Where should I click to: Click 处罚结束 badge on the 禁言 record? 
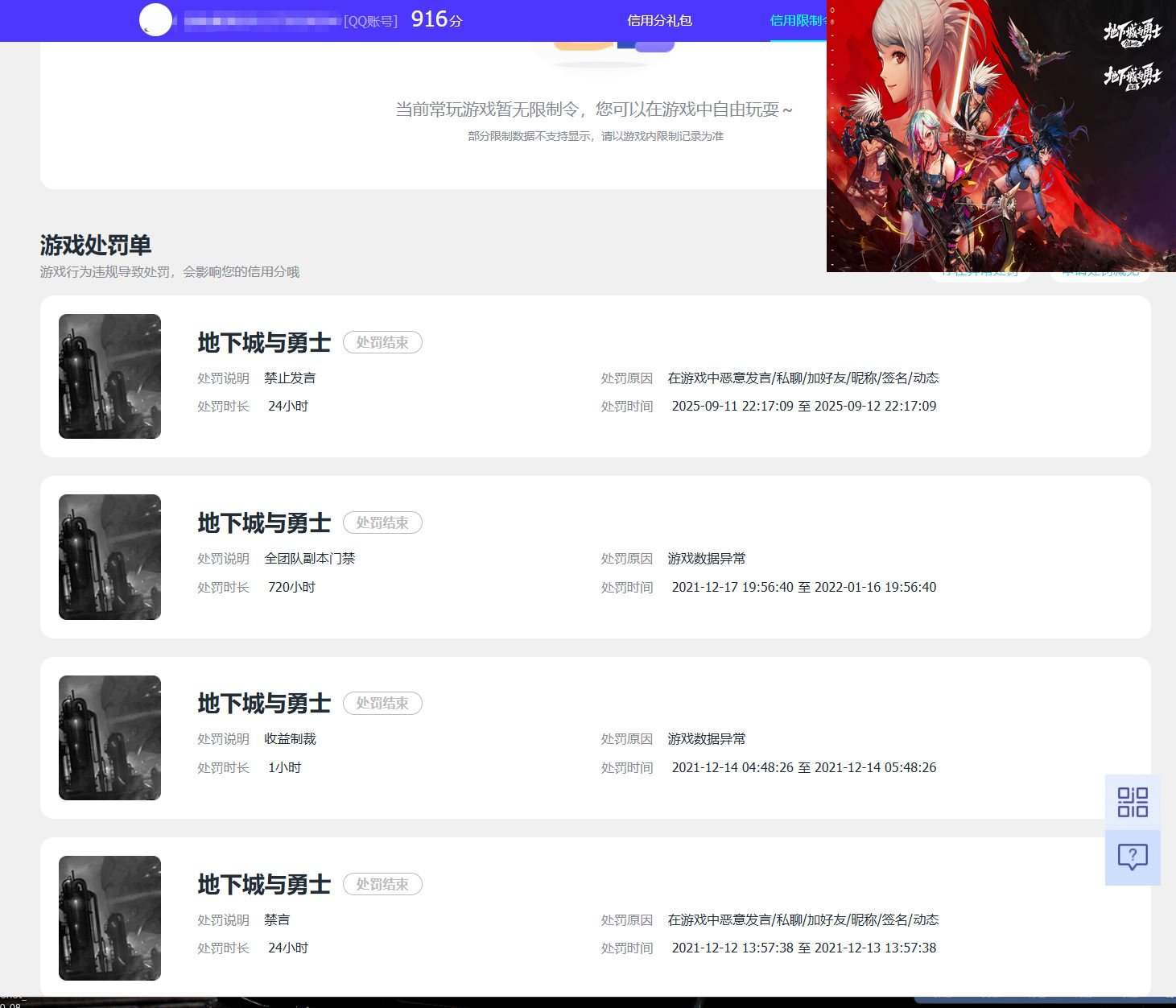point(382,884)
